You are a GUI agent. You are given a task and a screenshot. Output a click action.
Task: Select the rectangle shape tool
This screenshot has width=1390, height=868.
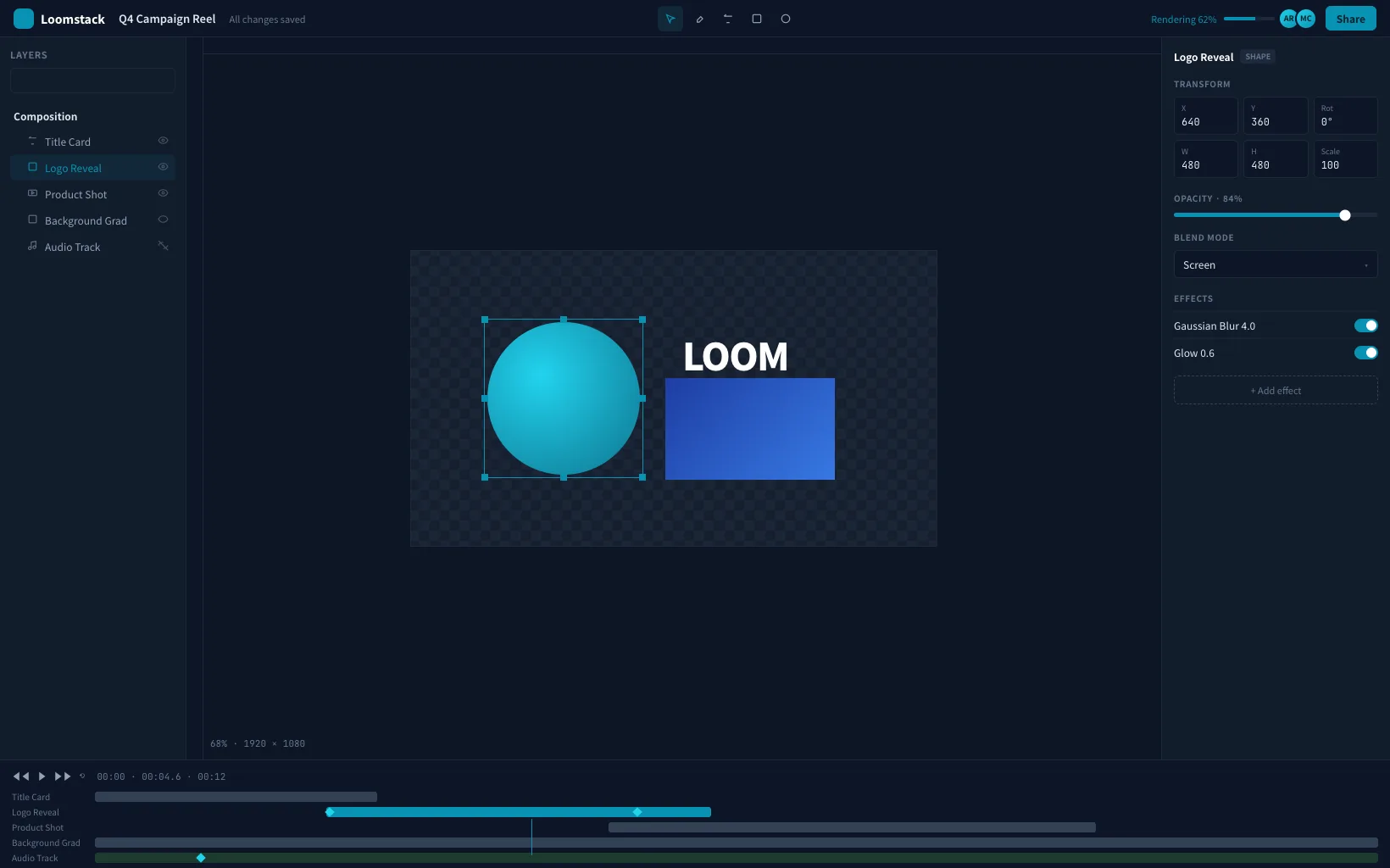(757, 19)
